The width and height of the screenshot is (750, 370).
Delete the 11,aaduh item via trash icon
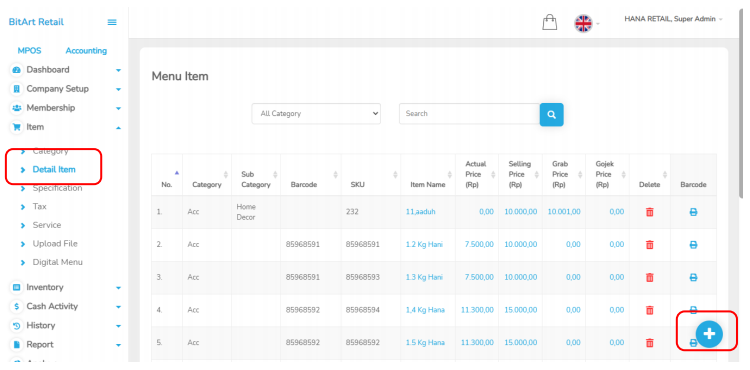(x=650, y=212)
